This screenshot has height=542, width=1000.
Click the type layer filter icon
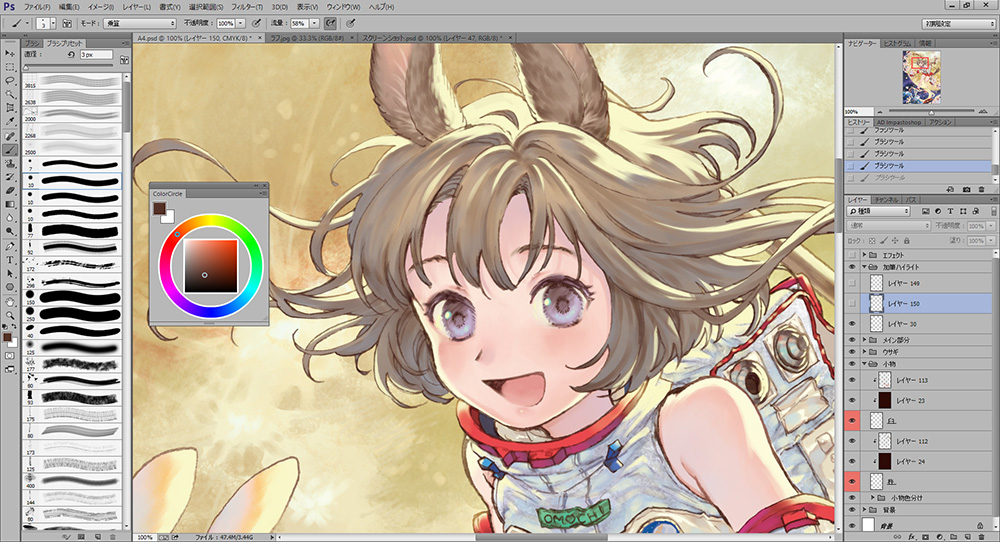pyautogui.click(x=950, y=211)
